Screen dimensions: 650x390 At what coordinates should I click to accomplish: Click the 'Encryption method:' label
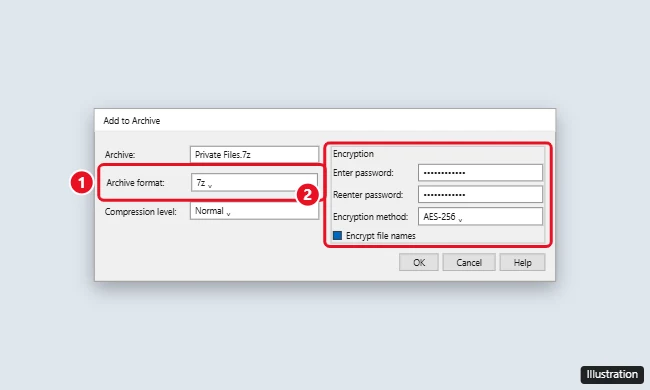[370, 217]
